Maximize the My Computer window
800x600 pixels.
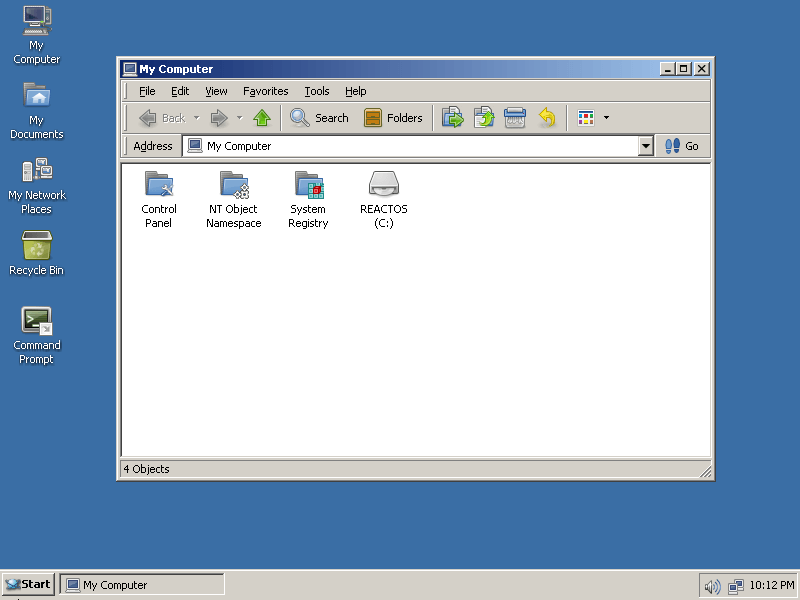[x=684, y=69]
